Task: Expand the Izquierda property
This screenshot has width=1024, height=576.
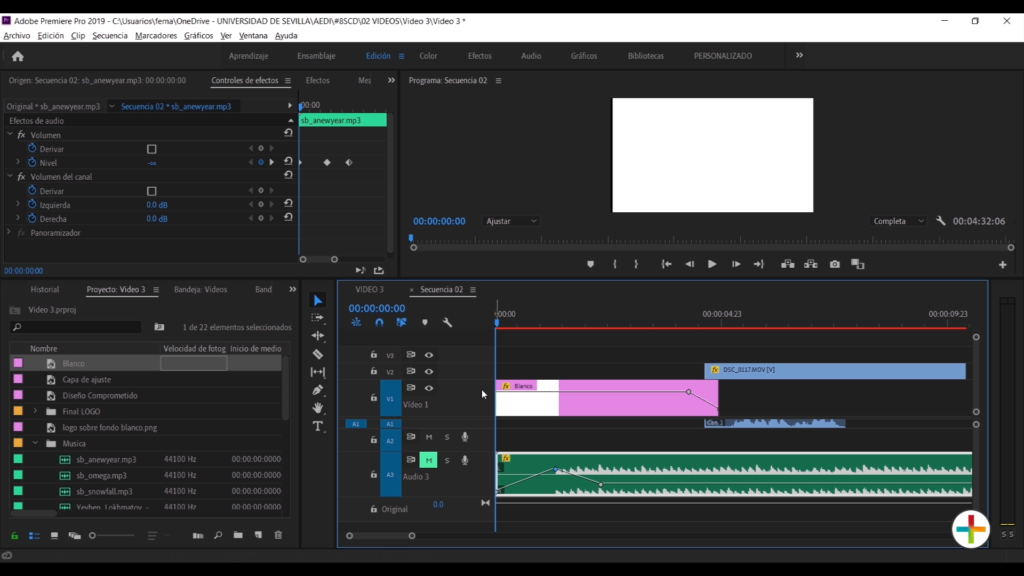Action: pos(18,204)
